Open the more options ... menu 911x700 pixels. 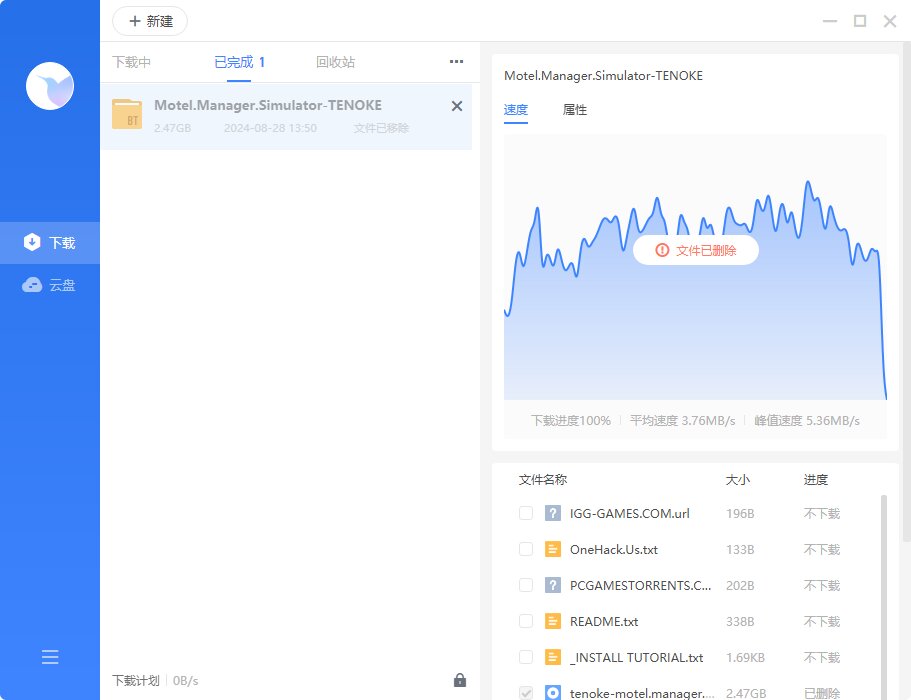[456, 61]
